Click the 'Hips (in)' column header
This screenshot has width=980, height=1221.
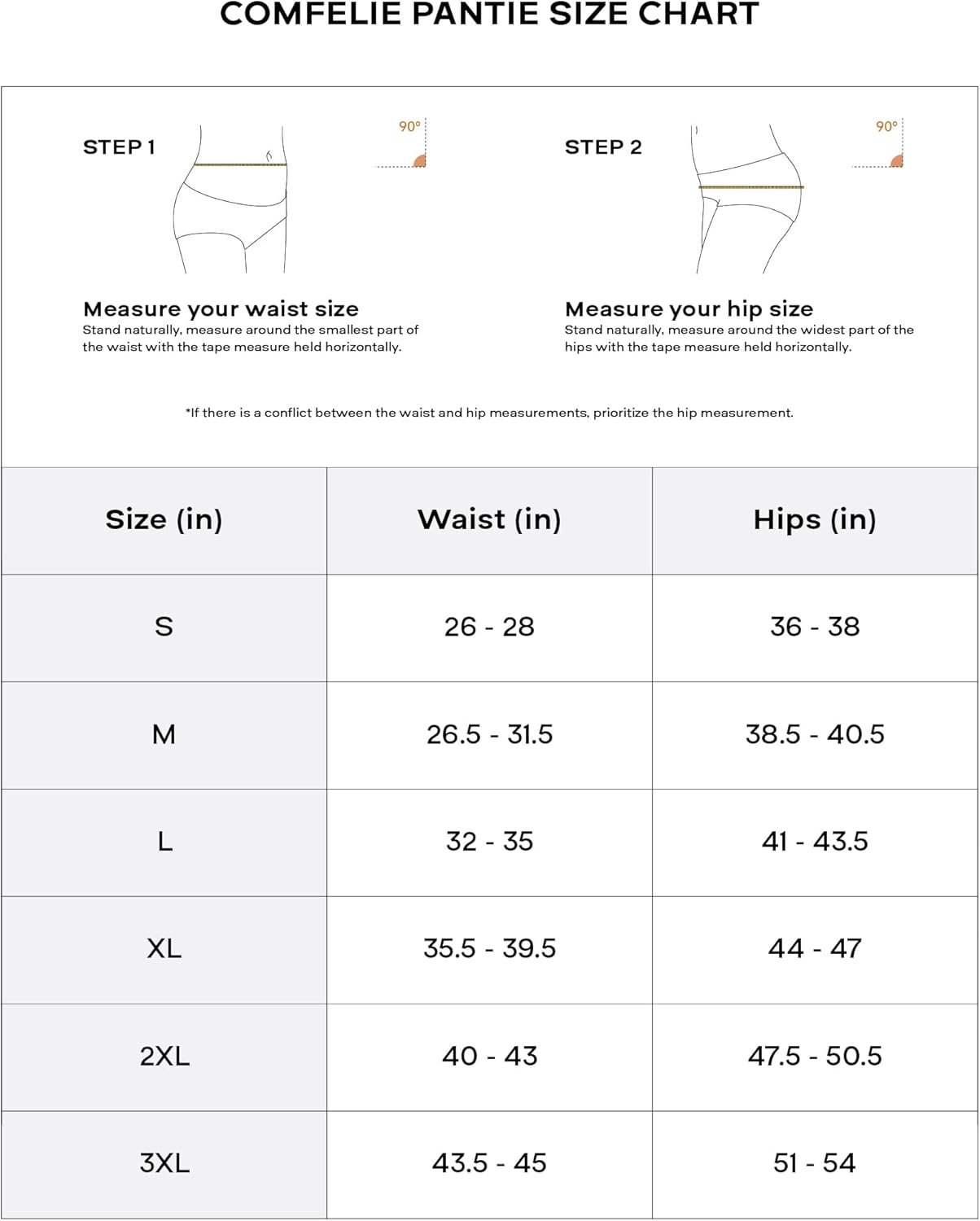[x=815, y=520]
